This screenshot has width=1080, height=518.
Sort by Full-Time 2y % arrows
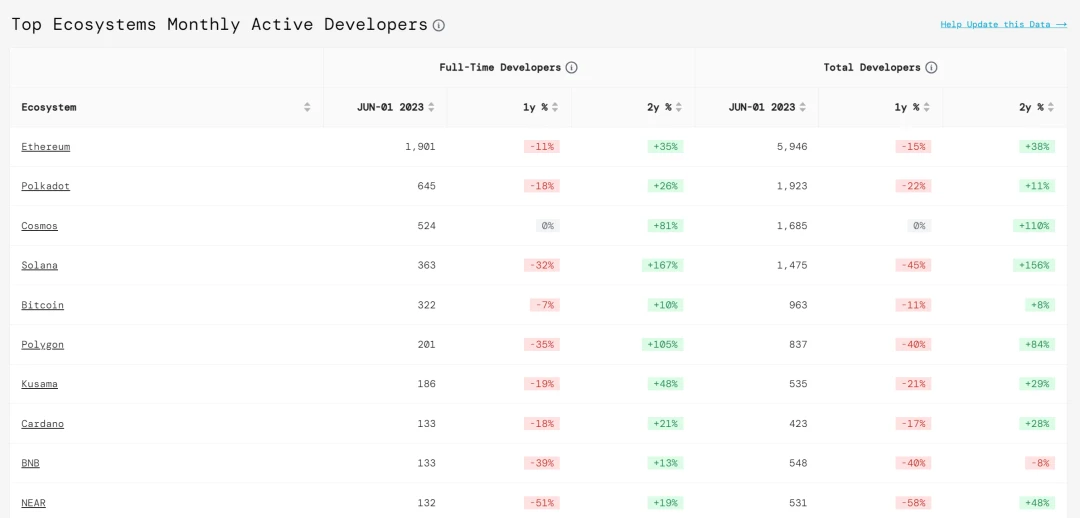click(678, 107)
